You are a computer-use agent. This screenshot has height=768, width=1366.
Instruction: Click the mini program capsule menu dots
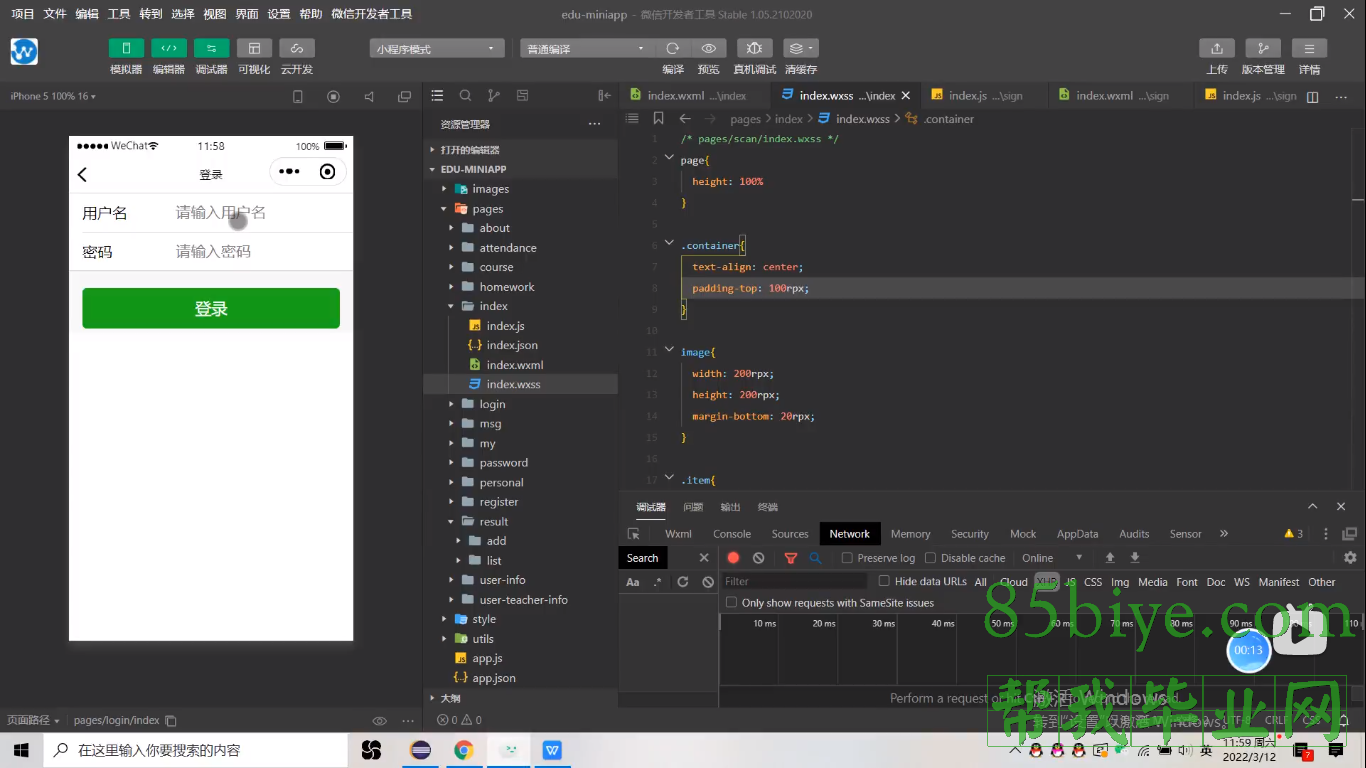click(289, 172)
